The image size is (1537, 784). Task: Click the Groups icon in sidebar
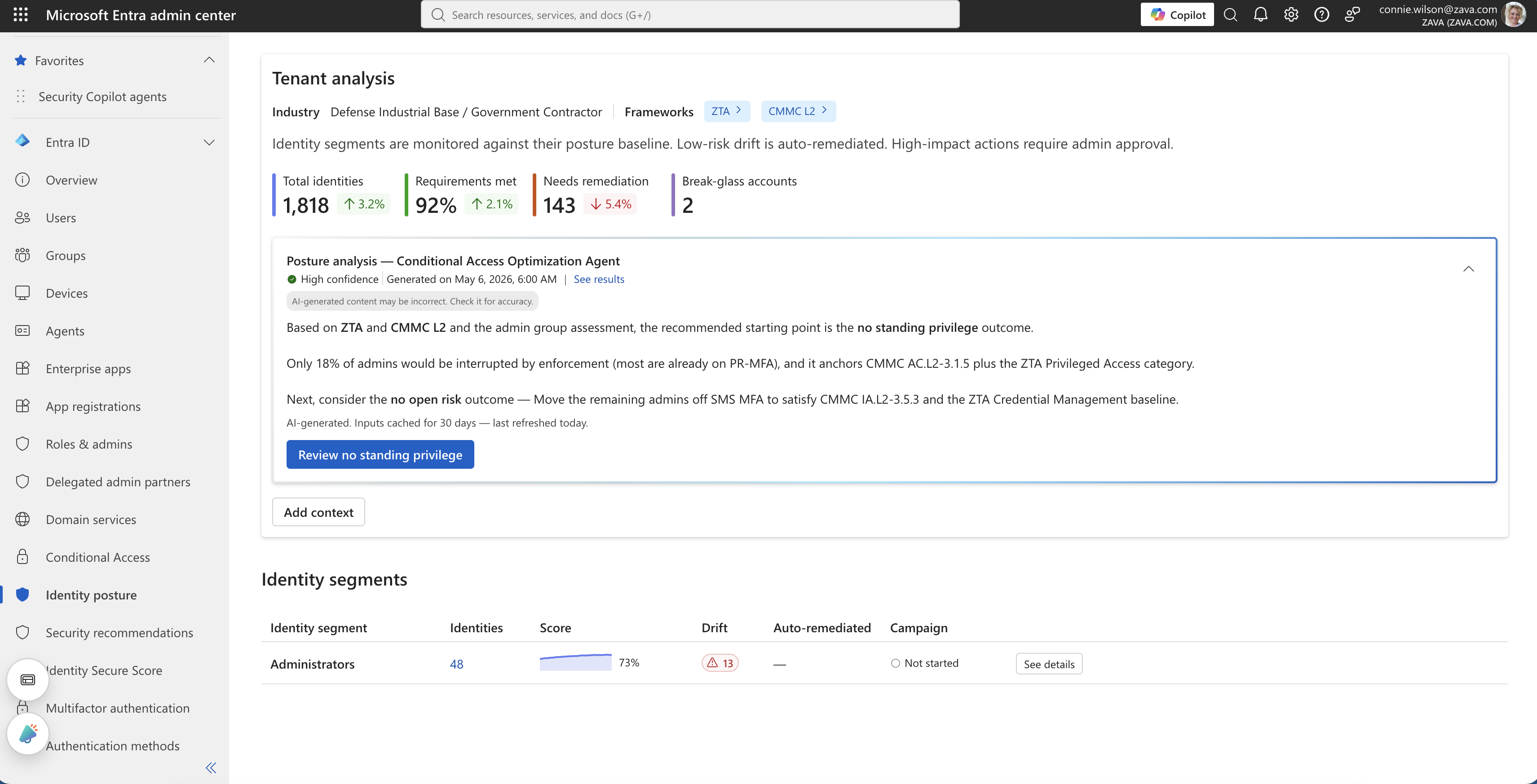pyautogui.click(x=22, y=255)
